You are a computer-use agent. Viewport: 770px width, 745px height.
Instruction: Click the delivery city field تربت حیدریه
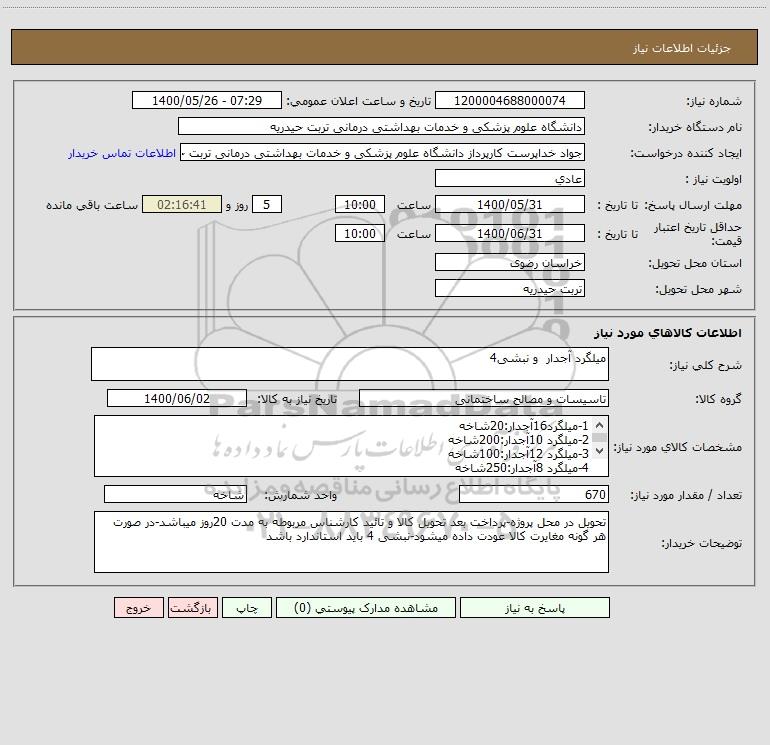point(510,288)
